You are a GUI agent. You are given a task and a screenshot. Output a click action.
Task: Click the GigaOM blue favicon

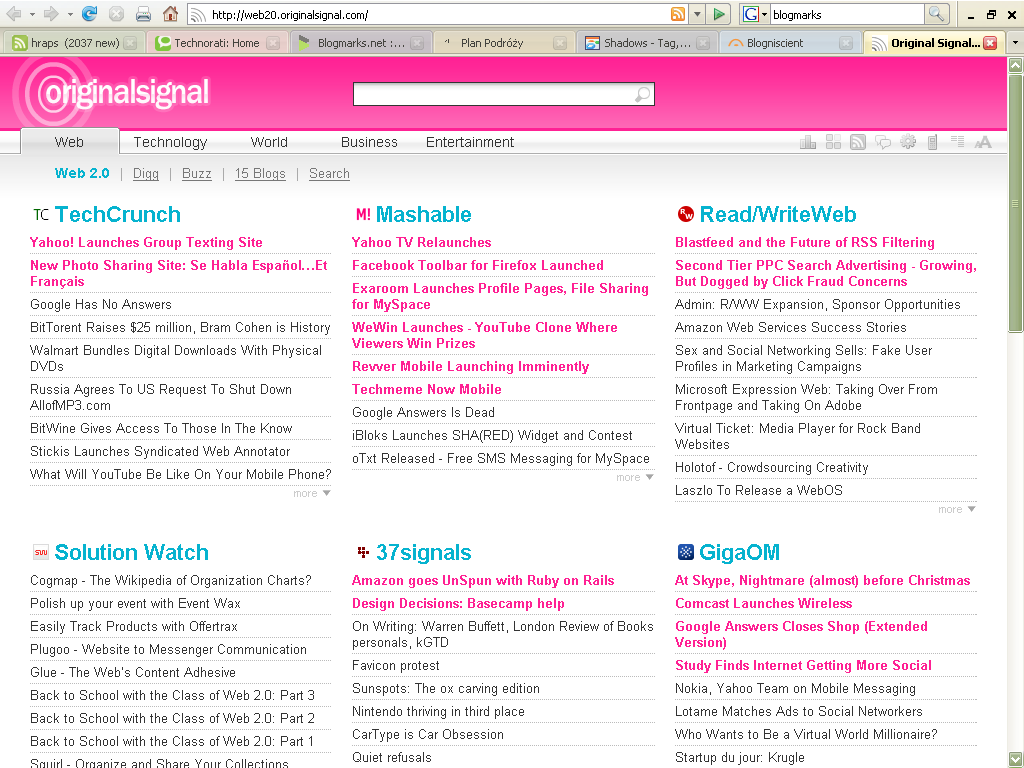685,552
